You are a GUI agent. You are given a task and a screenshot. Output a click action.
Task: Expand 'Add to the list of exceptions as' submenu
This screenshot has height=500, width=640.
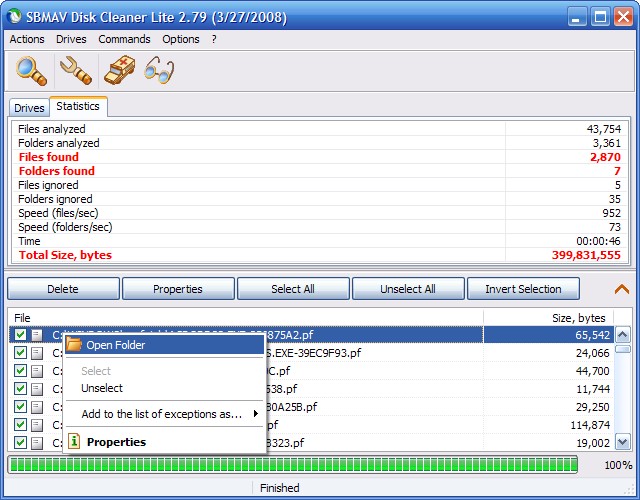[x=256, y=414]
